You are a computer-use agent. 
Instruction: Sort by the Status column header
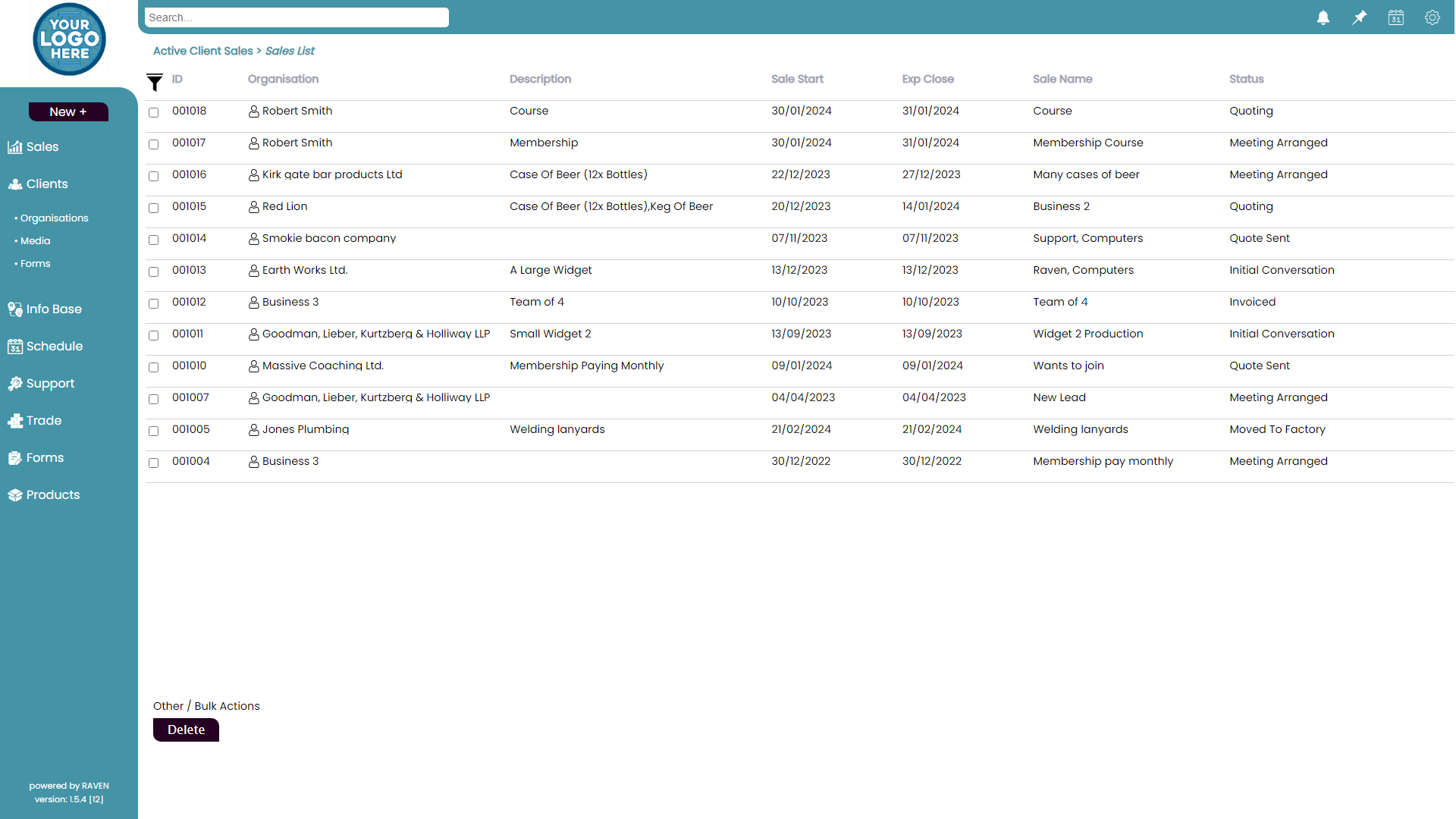pos(1246,79)
